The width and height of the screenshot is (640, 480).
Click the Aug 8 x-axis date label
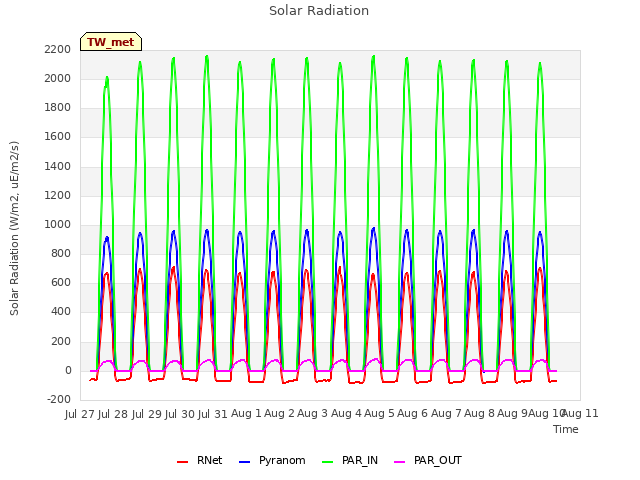point(479,414)
